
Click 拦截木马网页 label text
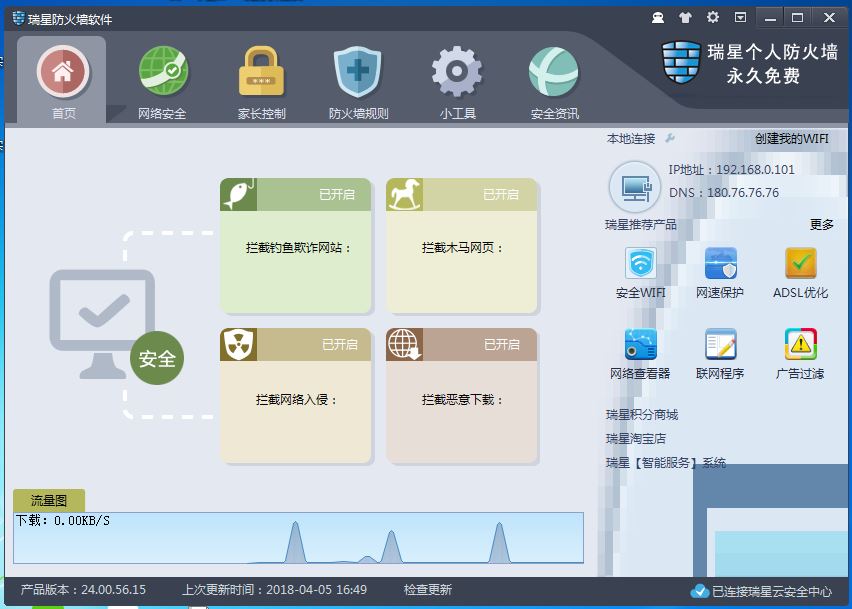tap(462, 248)
